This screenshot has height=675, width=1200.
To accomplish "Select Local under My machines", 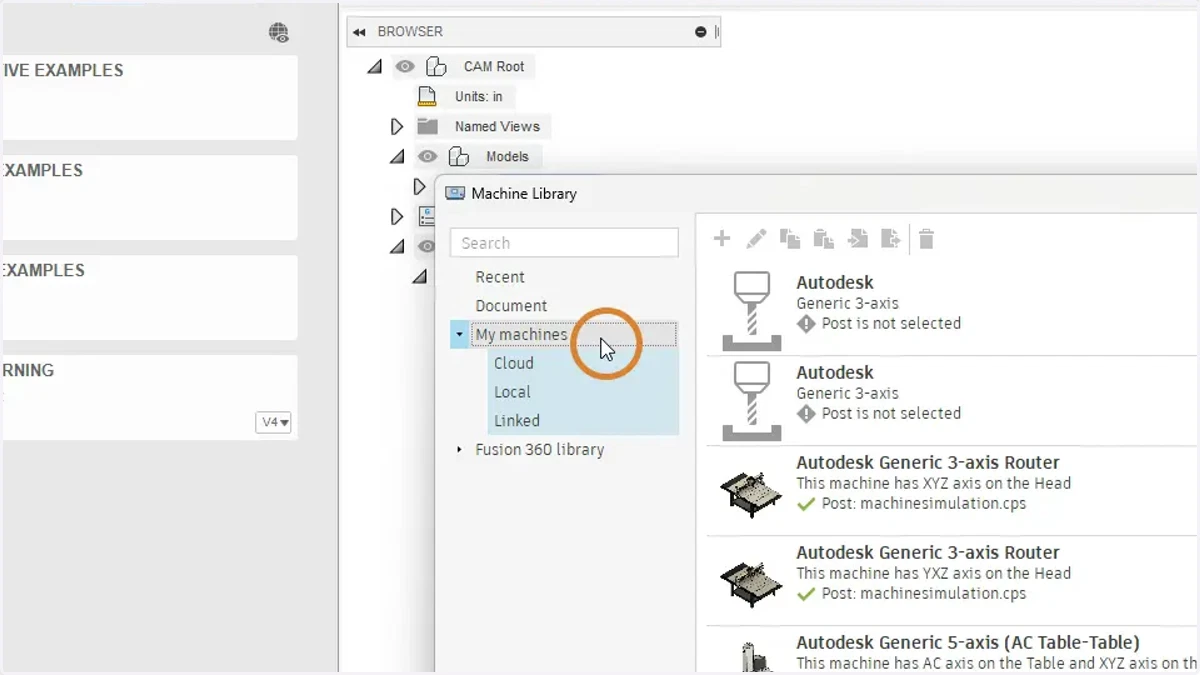I will click(x=512, y=392).
